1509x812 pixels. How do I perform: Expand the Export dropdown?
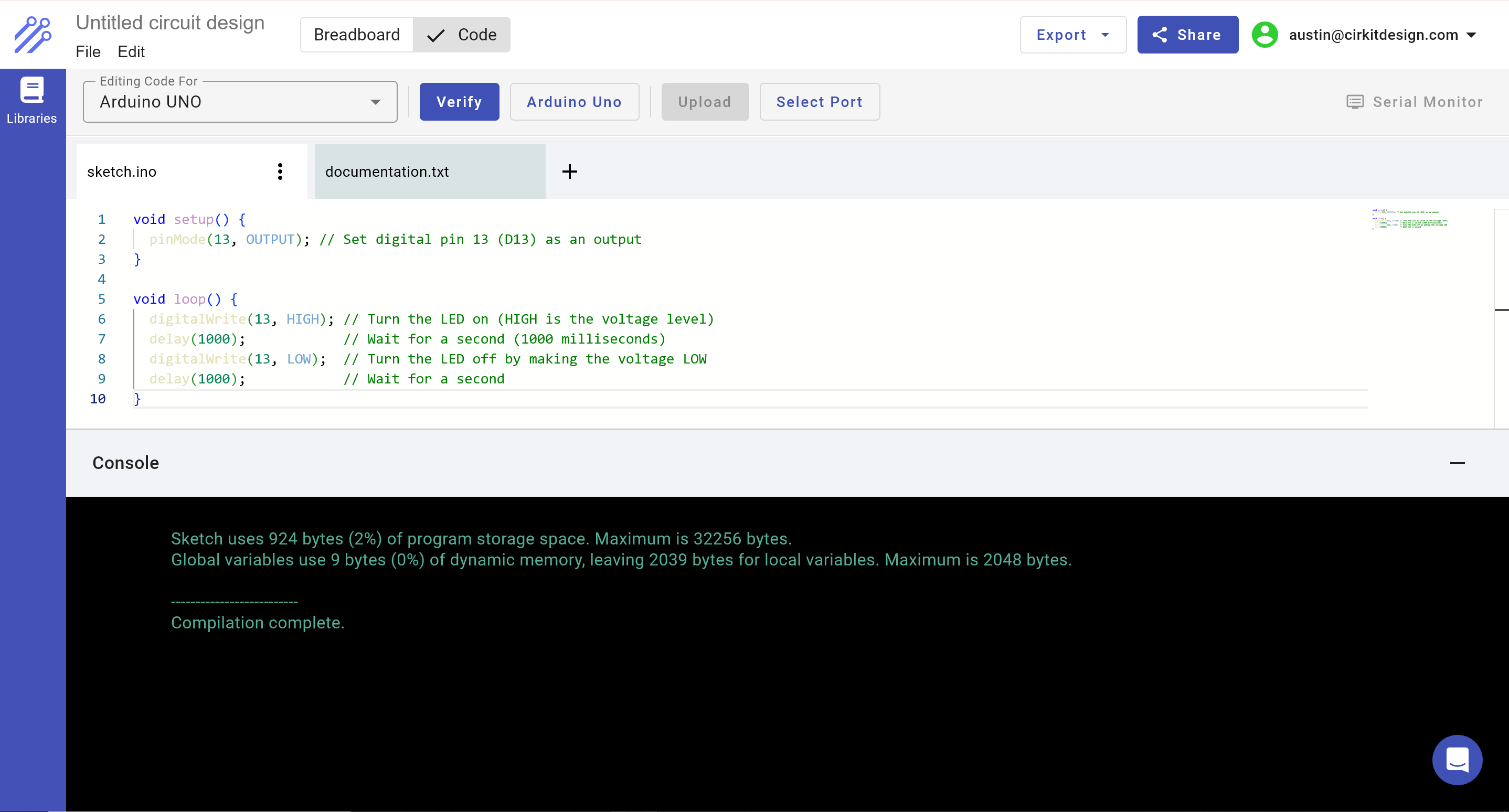[1072, 35]
